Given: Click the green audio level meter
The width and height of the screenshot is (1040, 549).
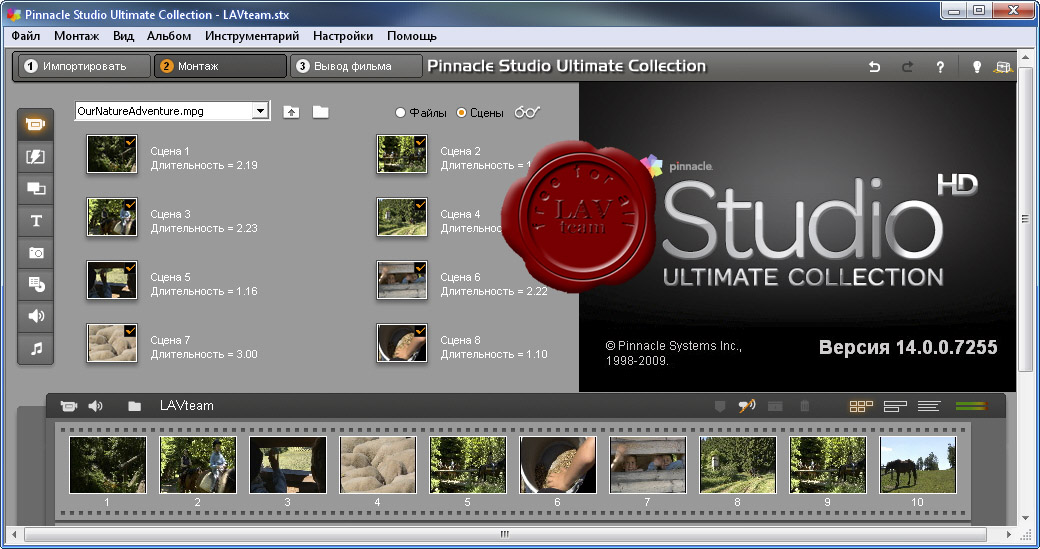Looking at the screenshot, I should pos(972,406).
